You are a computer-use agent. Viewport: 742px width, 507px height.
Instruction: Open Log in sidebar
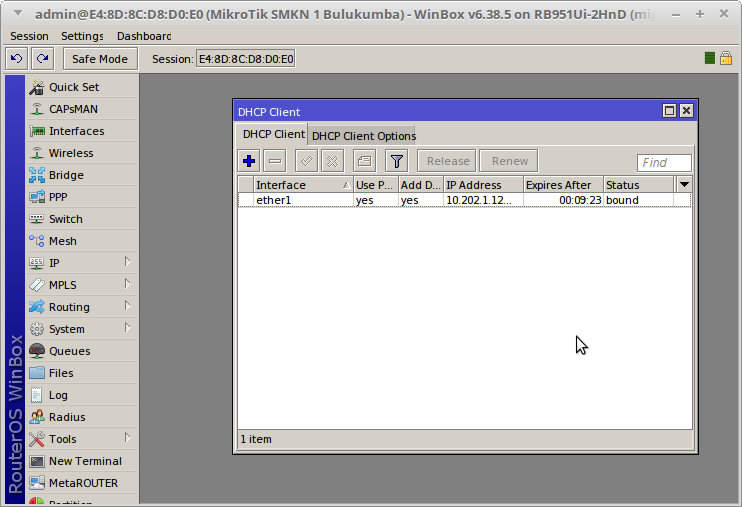click(82, 395)
